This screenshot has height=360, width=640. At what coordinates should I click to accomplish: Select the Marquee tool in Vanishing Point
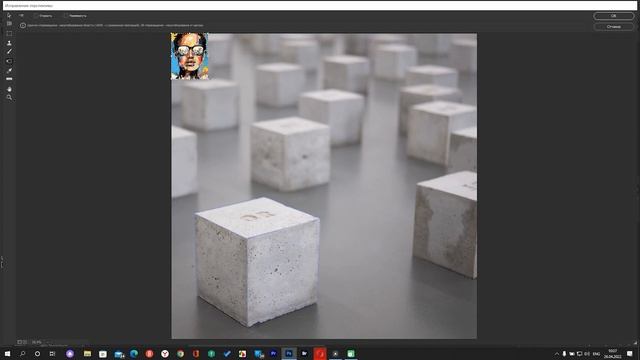[9, 33]
